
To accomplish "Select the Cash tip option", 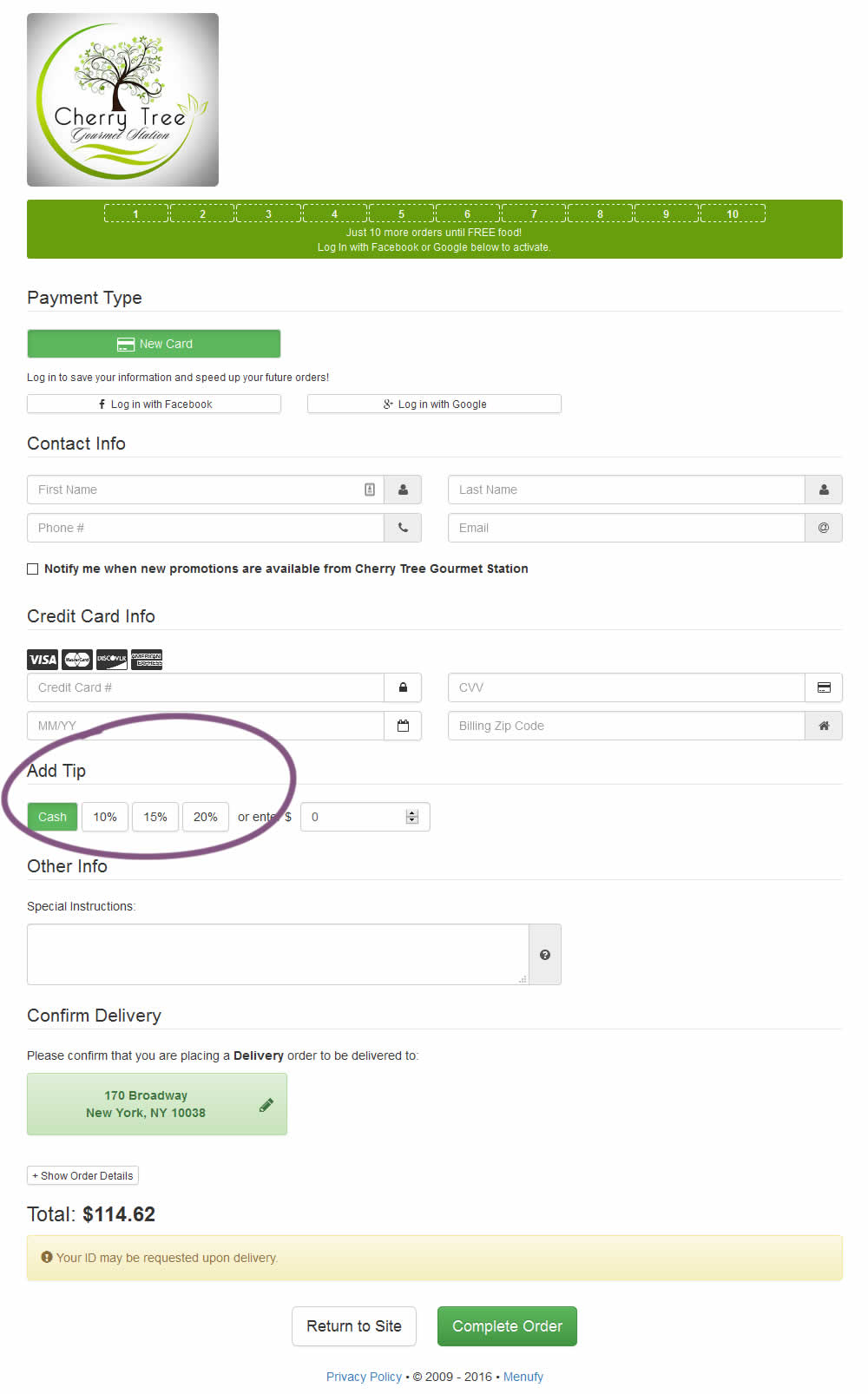I will (x=52, y=817).
